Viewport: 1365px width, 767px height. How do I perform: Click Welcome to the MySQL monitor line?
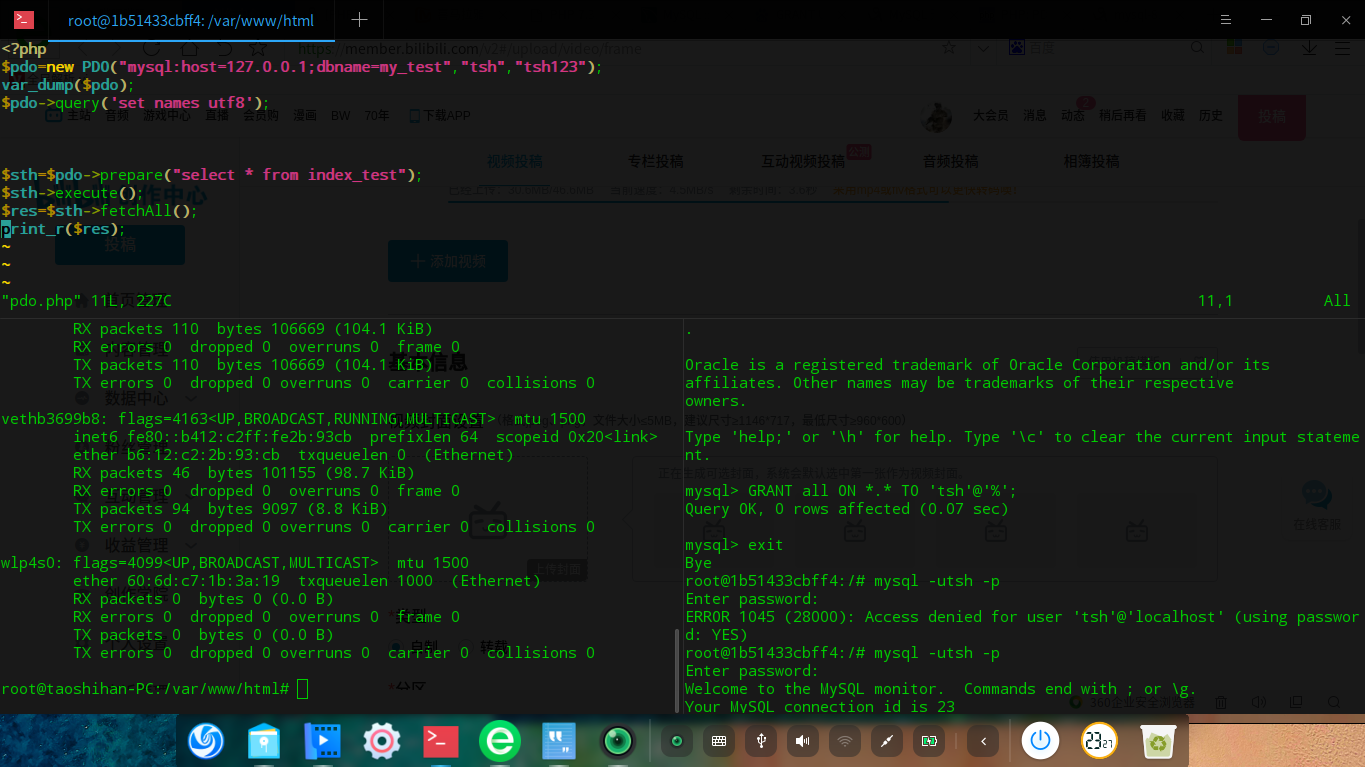click(941, 689)
